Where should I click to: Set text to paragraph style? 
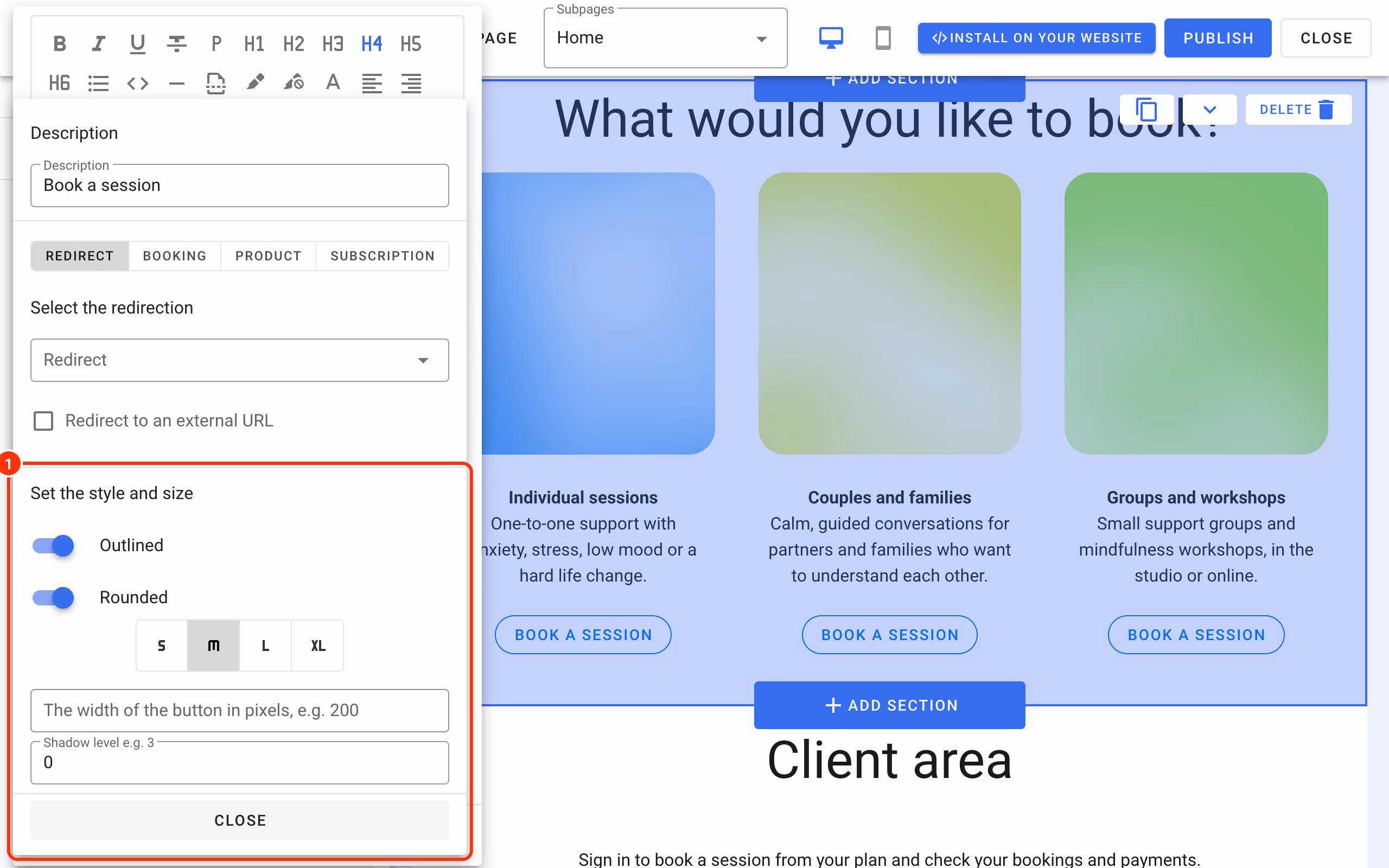click(x=216, y=43)
